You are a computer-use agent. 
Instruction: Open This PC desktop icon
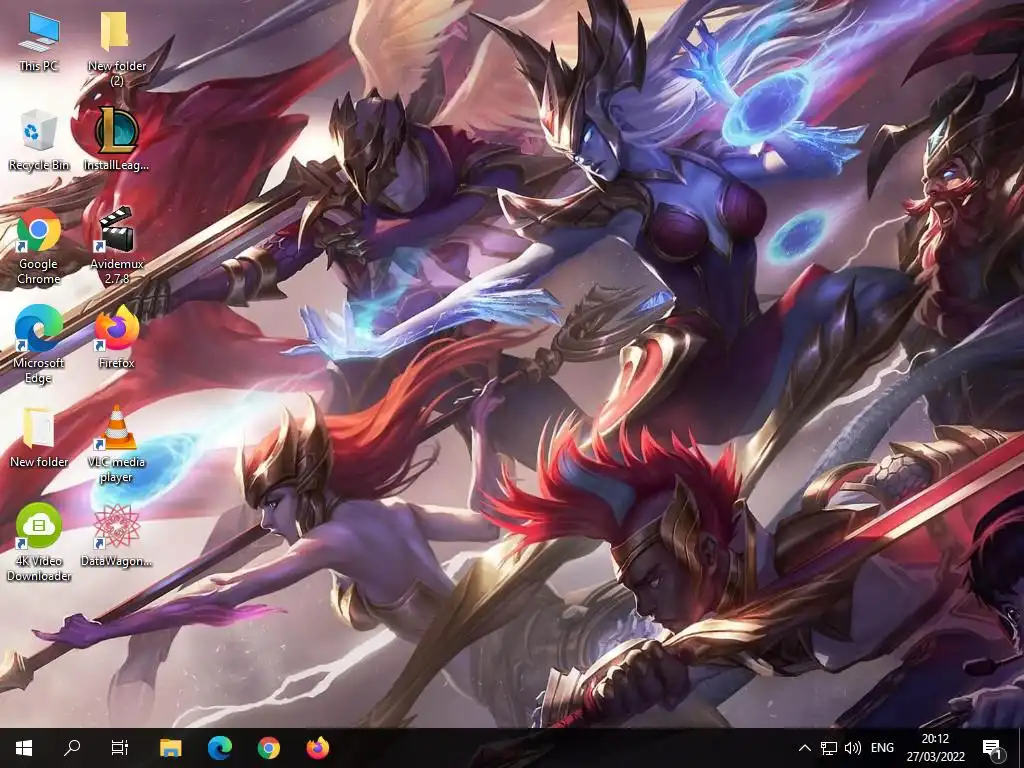click(x=39, y=40)
